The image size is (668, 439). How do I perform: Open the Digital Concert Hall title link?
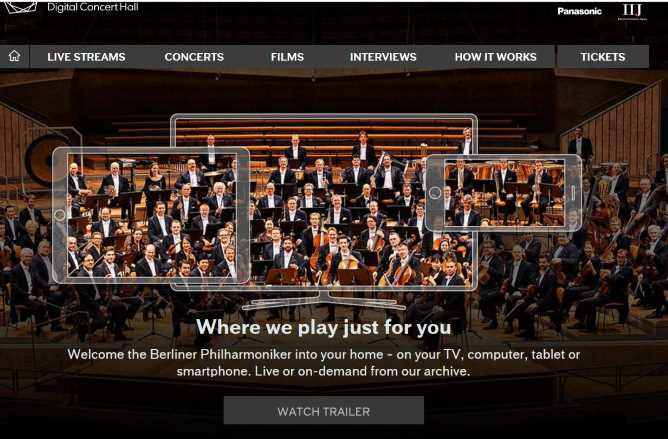pos(92,7)
